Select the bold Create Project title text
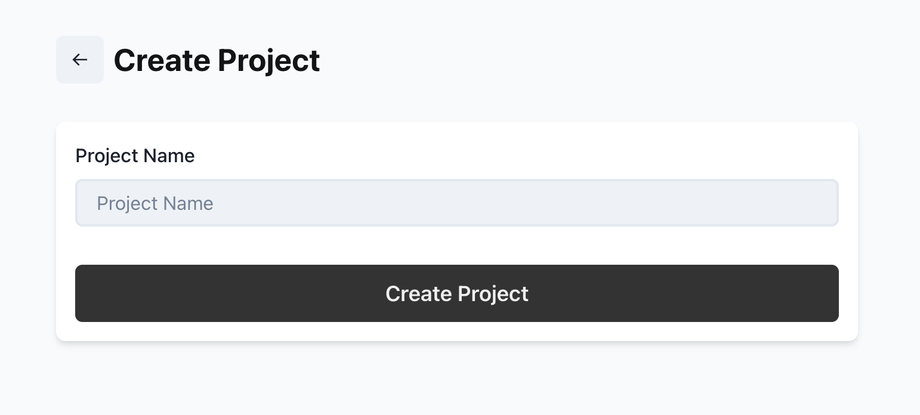920x415 pixels. point(216,60)
